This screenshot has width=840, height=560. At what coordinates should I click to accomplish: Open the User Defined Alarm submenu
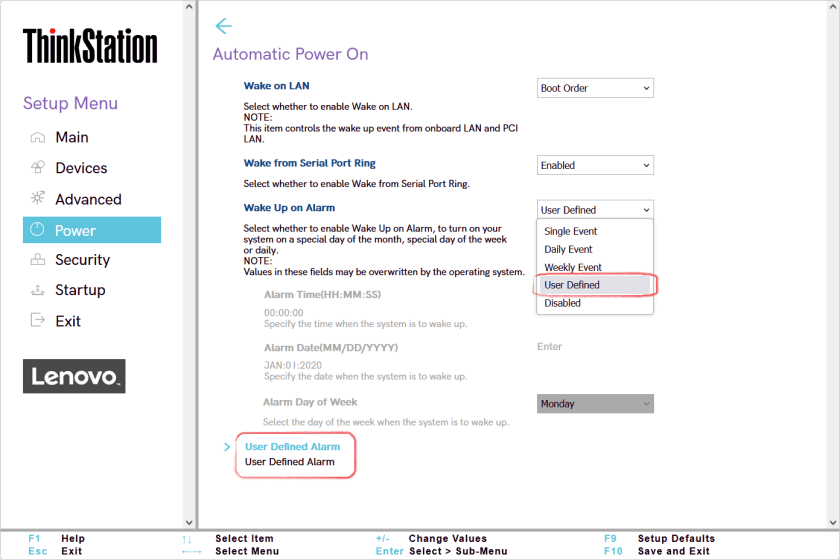[x=292, y=447]
